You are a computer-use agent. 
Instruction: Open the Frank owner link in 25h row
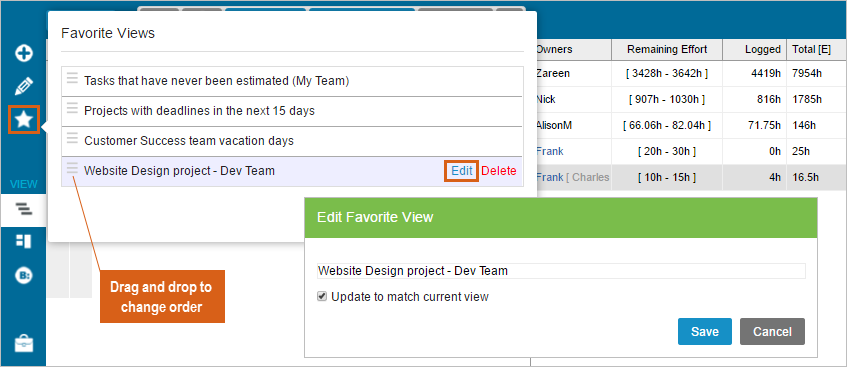click(549, 151)
